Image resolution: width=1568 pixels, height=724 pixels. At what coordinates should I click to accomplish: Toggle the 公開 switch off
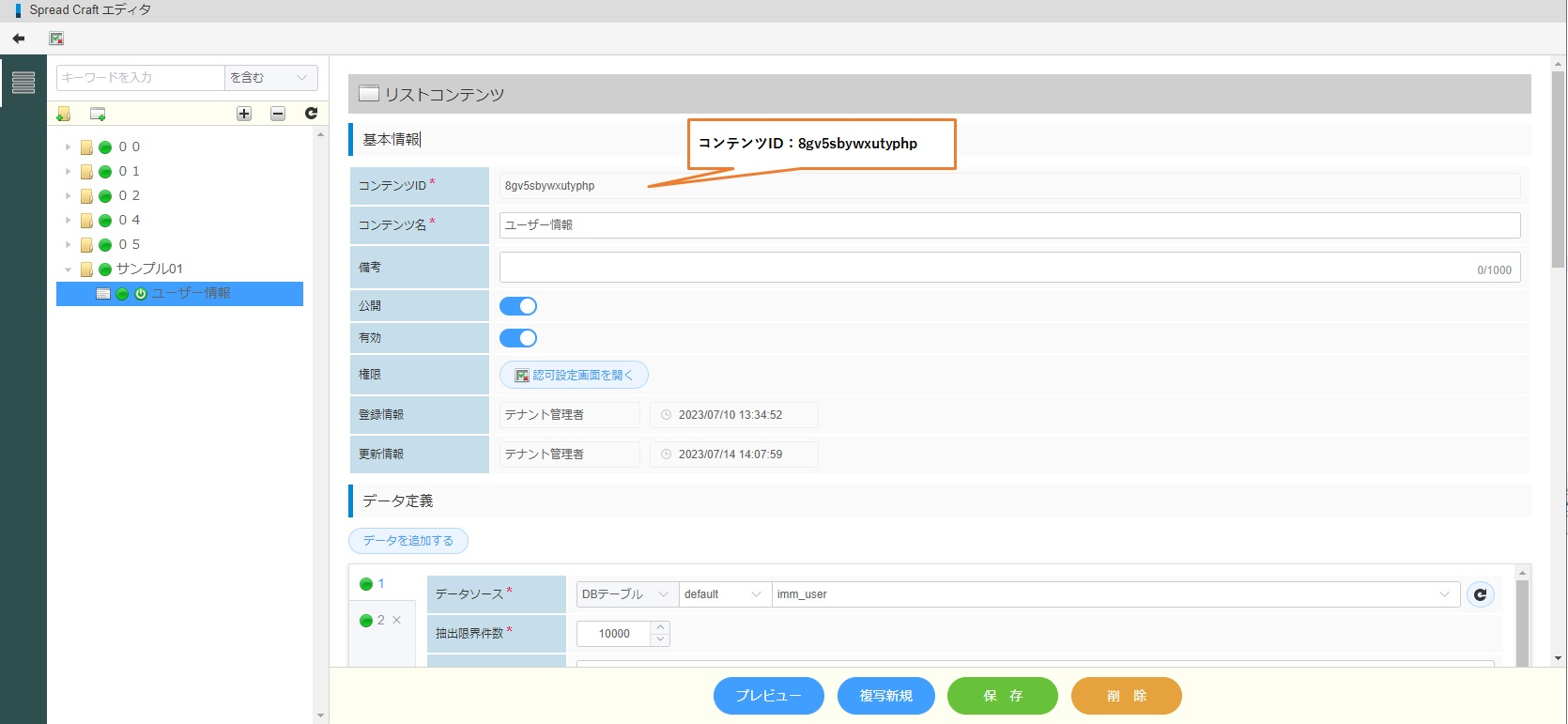tap(518, 306)
